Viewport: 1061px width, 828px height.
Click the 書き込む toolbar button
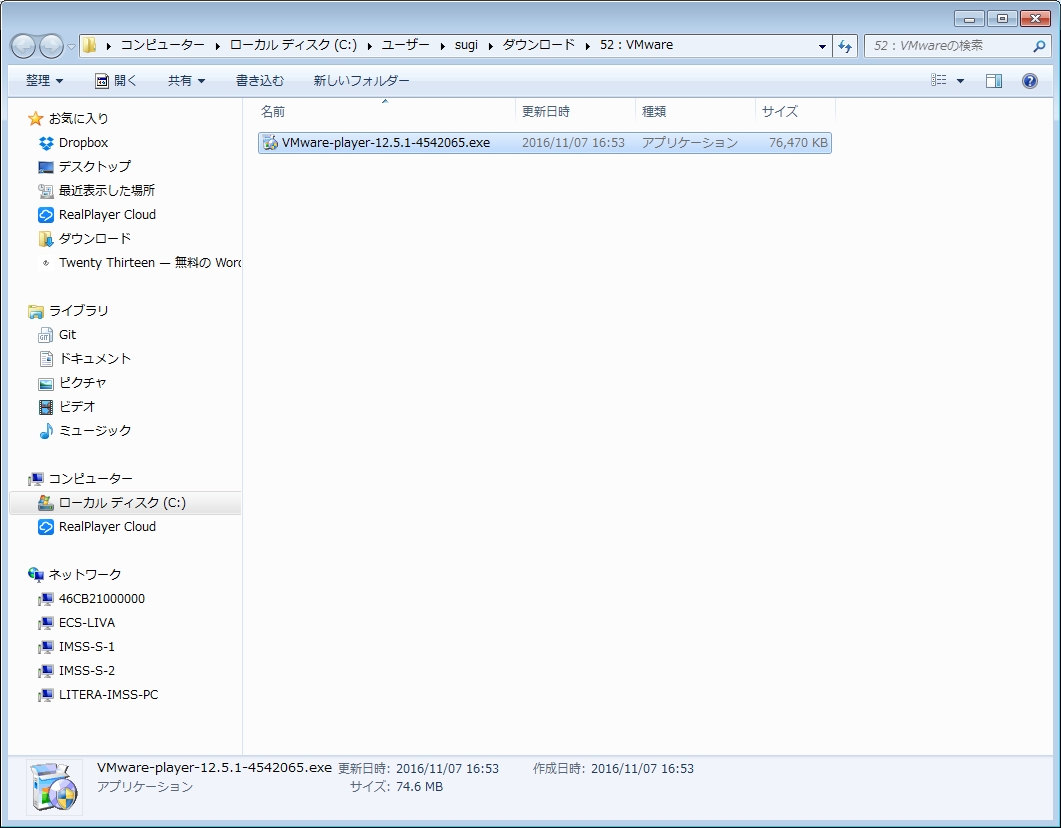coord(260,81)
